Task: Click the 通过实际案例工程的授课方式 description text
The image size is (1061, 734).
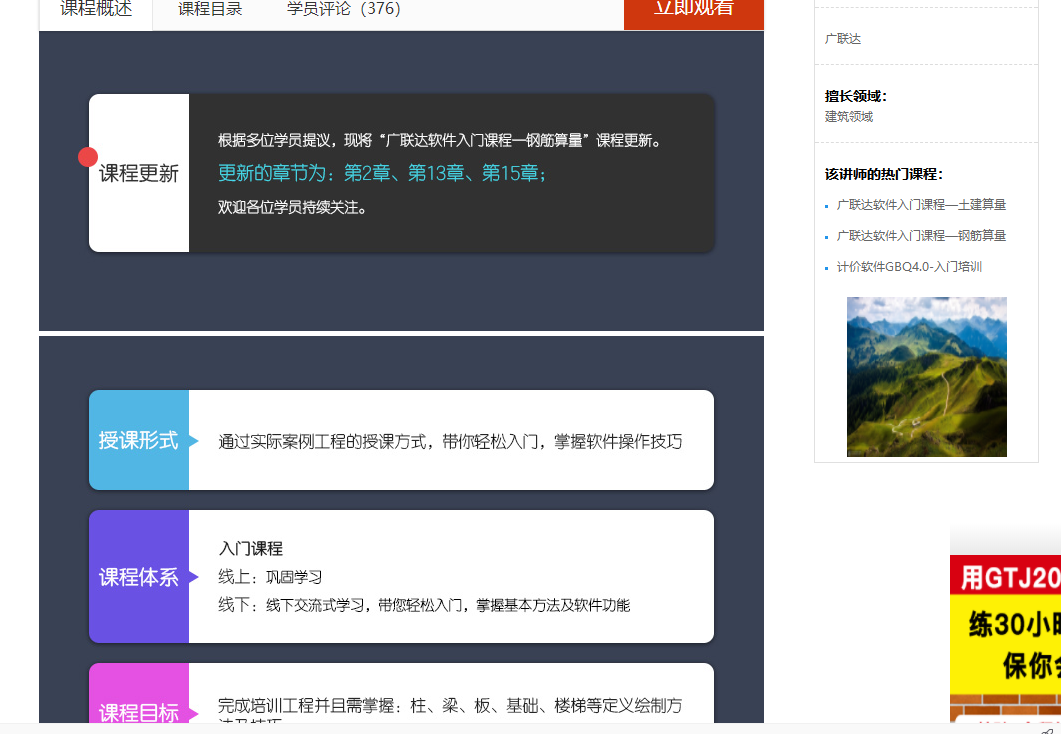Action: (x=450, y=441)
